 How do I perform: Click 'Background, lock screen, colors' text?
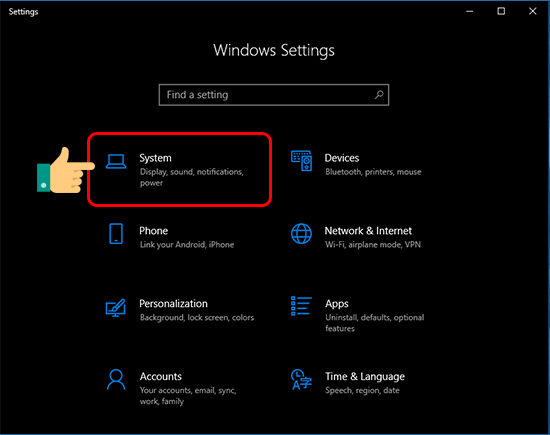point(197,318)
